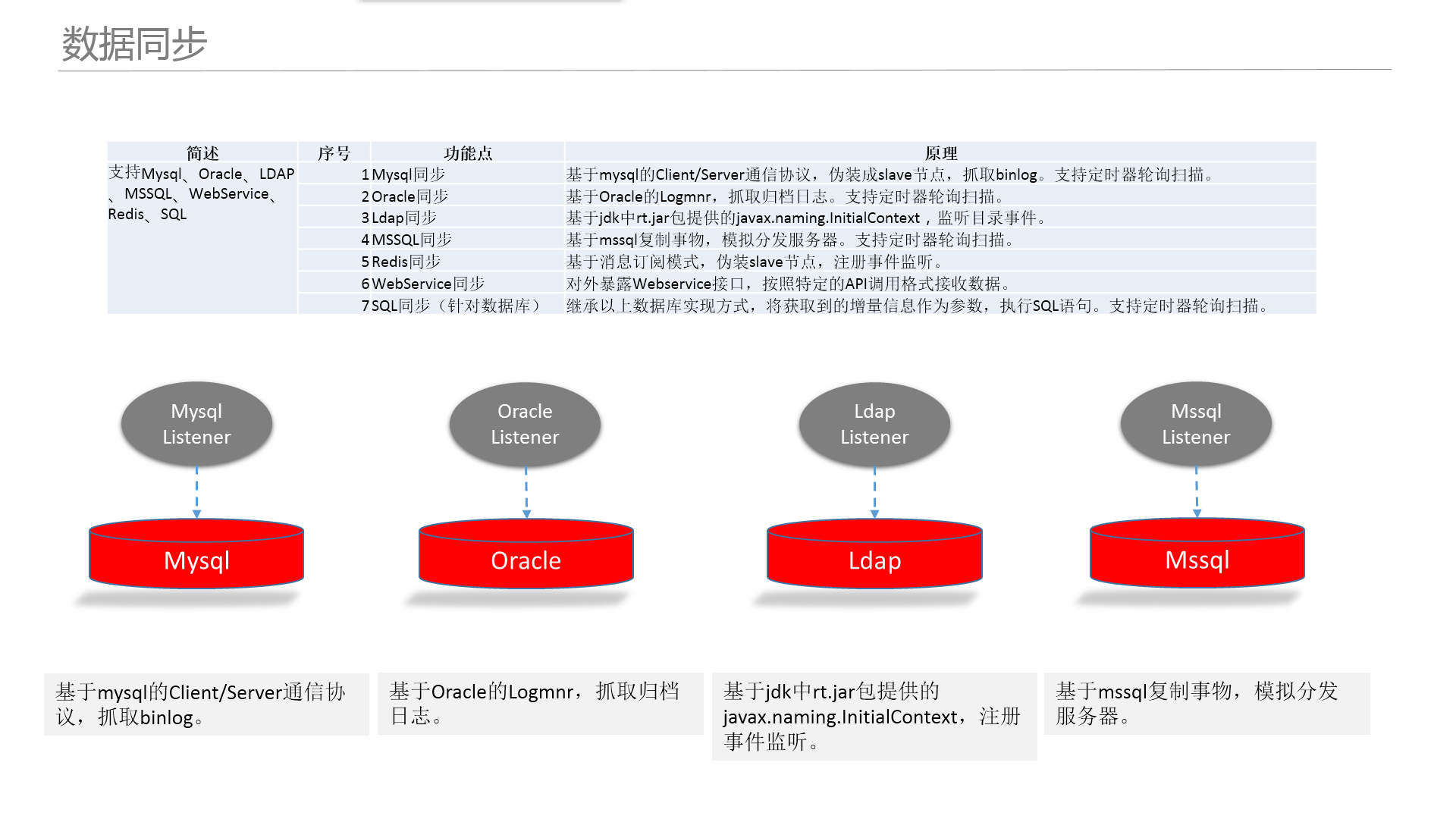Click the table row text about Oracle Logmnr
Viewport: 1456px width, 819px height.
coord(786,196)
